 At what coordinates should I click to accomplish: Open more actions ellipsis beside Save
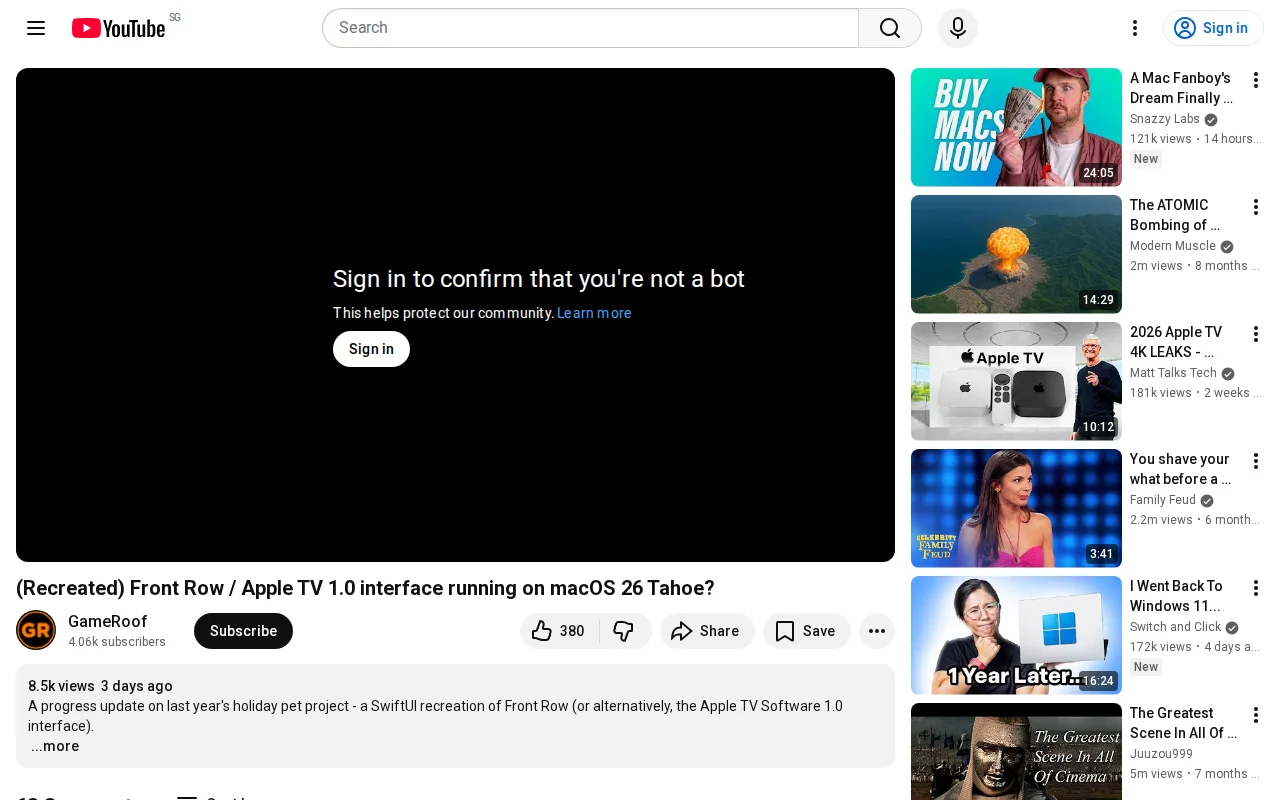click(x=877, y=631)
